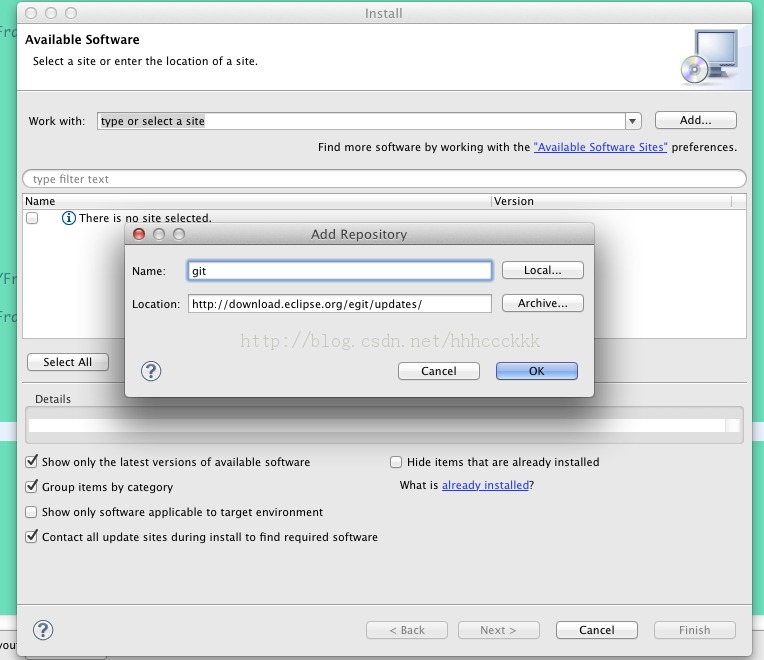Browse with the Archive... button
This screenshot has height=660, width=764.
click(542, 303)
